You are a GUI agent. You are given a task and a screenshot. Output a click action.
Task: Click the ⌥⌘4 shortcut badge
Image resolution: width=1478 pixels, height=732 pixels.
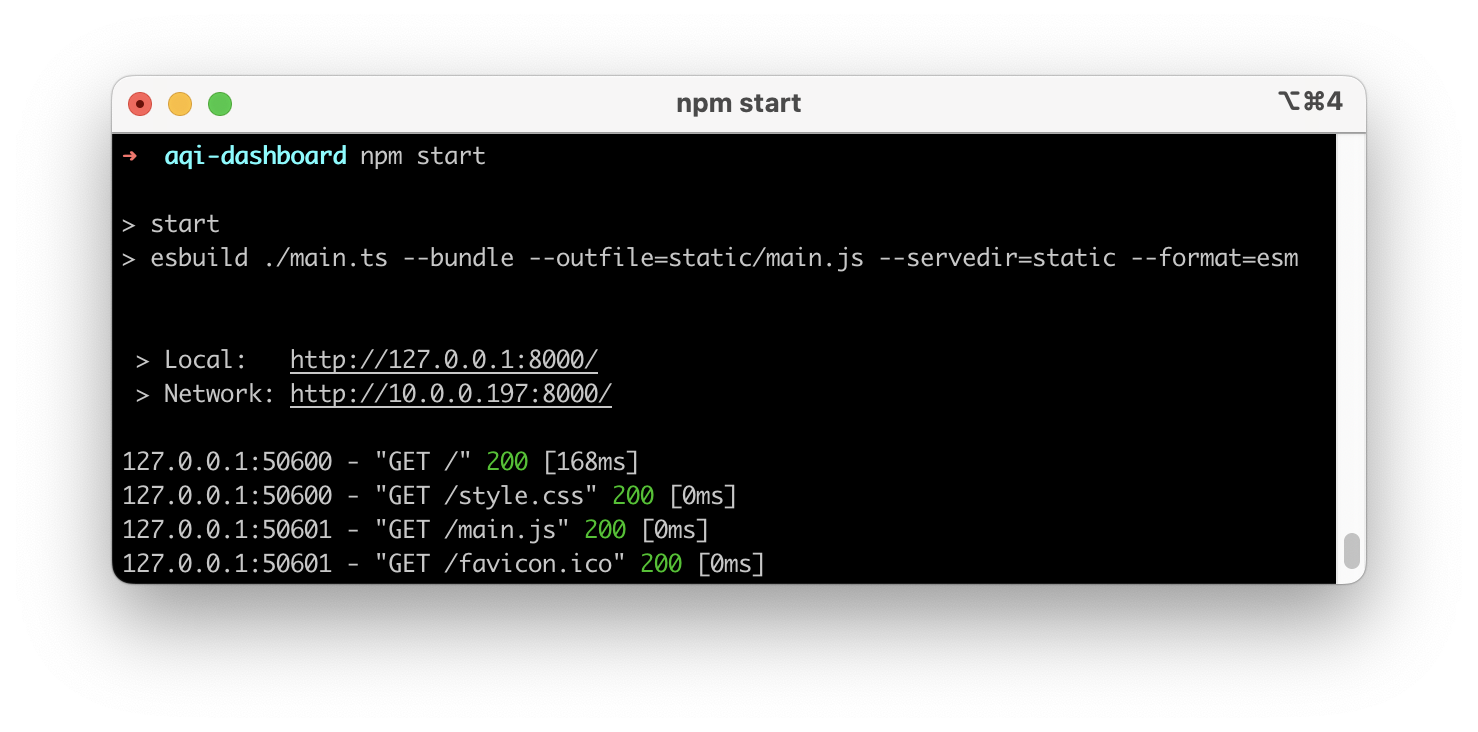pos(1312,101)
